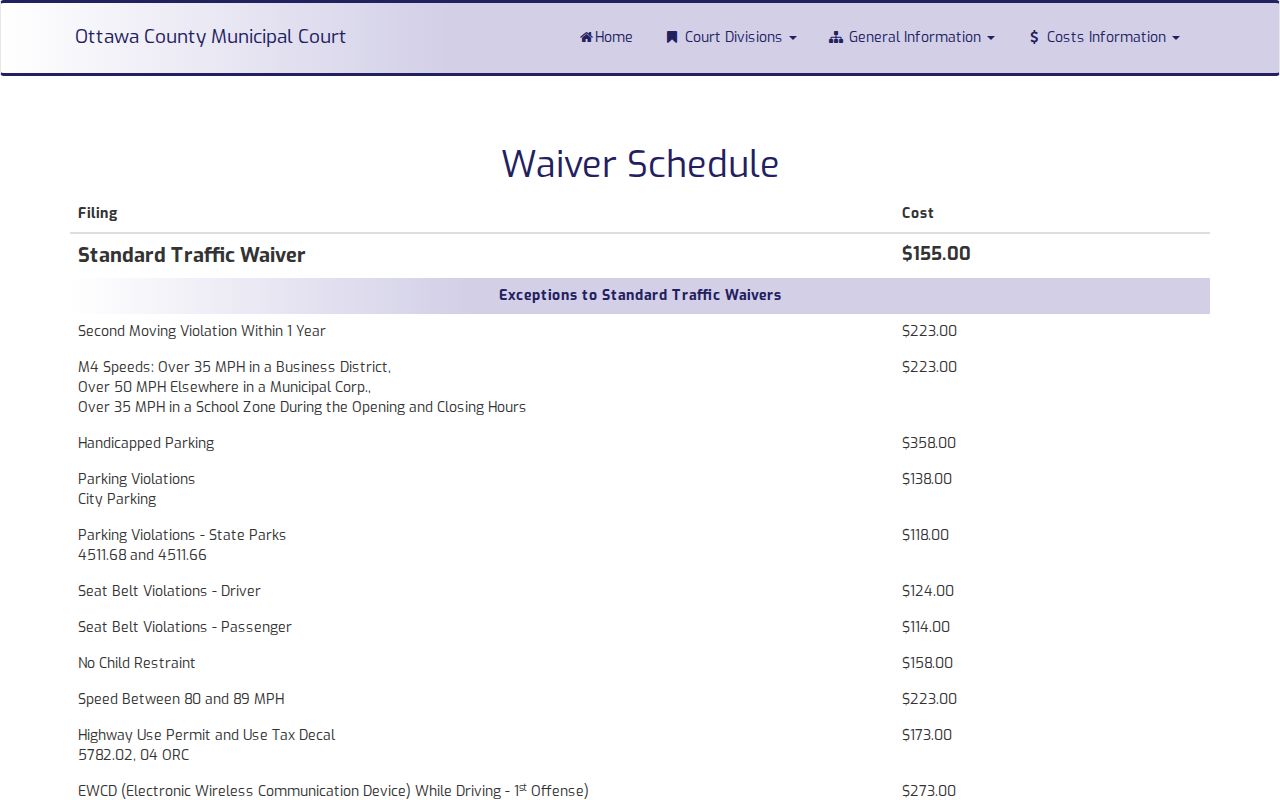This screenshot has width=1280, height=800.
Task: Select the School Zone speed line
Action: tap(302, 407)
